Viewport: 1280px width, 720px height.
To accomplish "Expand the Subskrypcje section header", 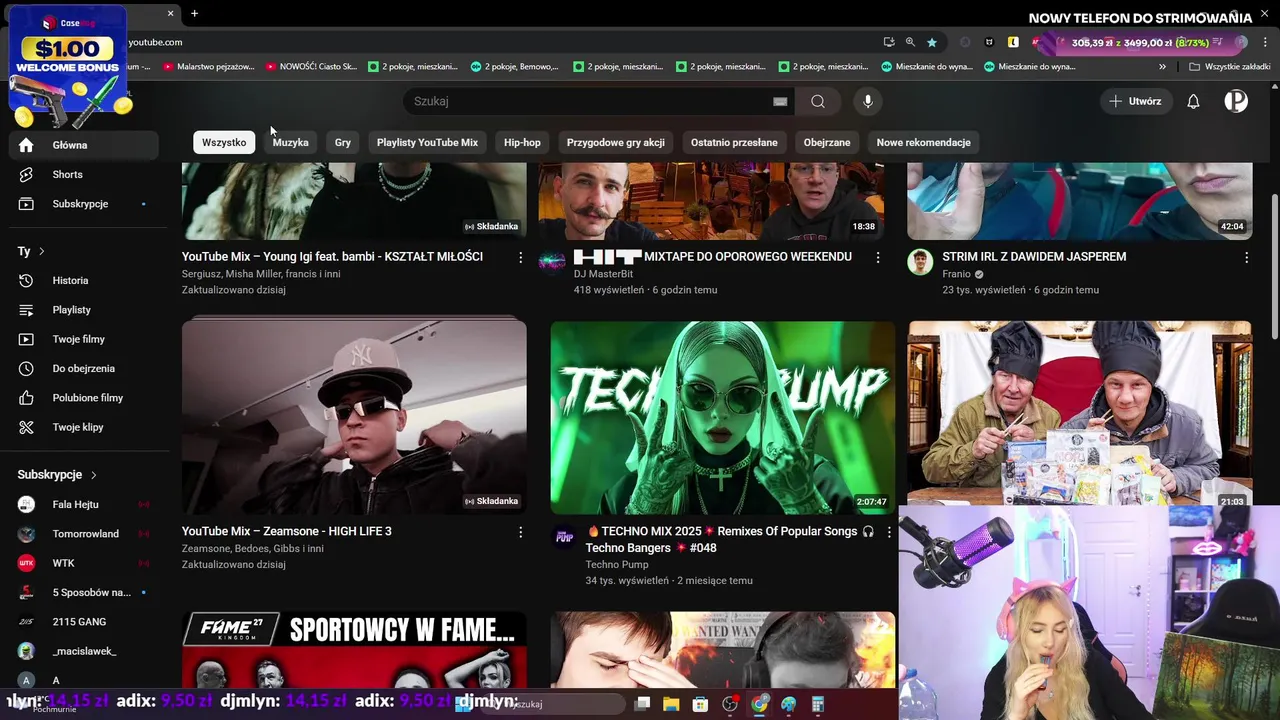I will (58, 475).
